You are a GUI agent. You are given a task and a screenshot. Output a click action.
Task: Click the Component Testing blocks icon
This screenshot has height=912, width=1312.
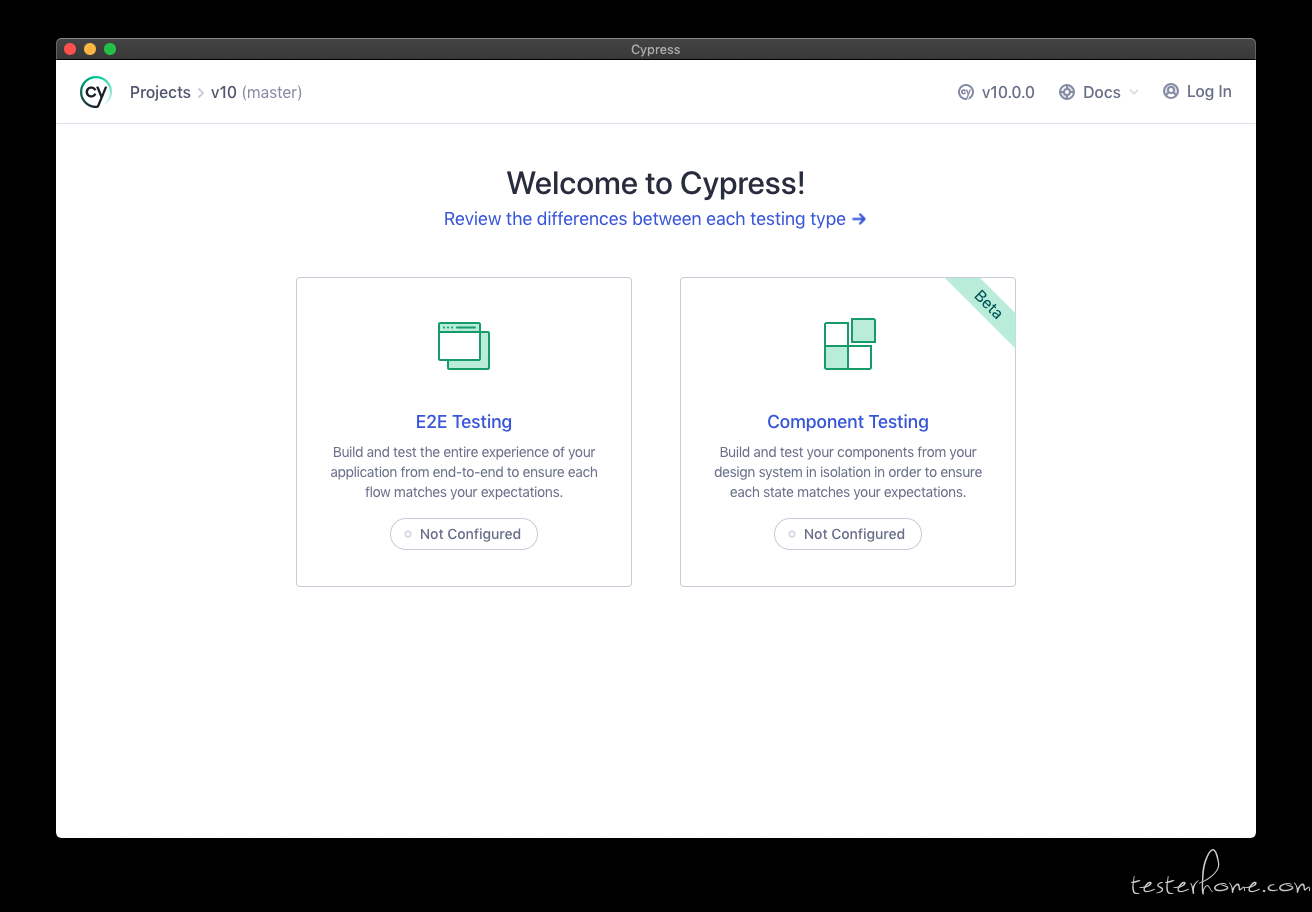coord(849,344)
